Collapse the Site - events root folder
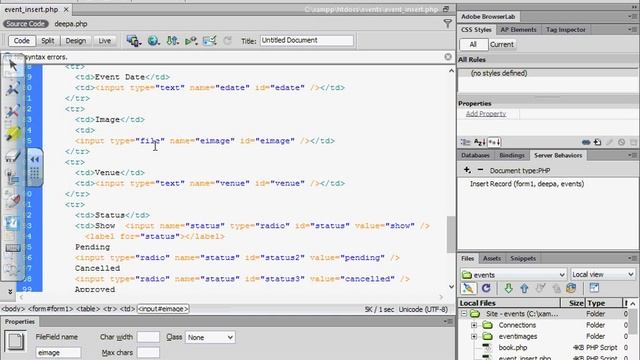Screen dimensions: 640x360 point(464,314)
